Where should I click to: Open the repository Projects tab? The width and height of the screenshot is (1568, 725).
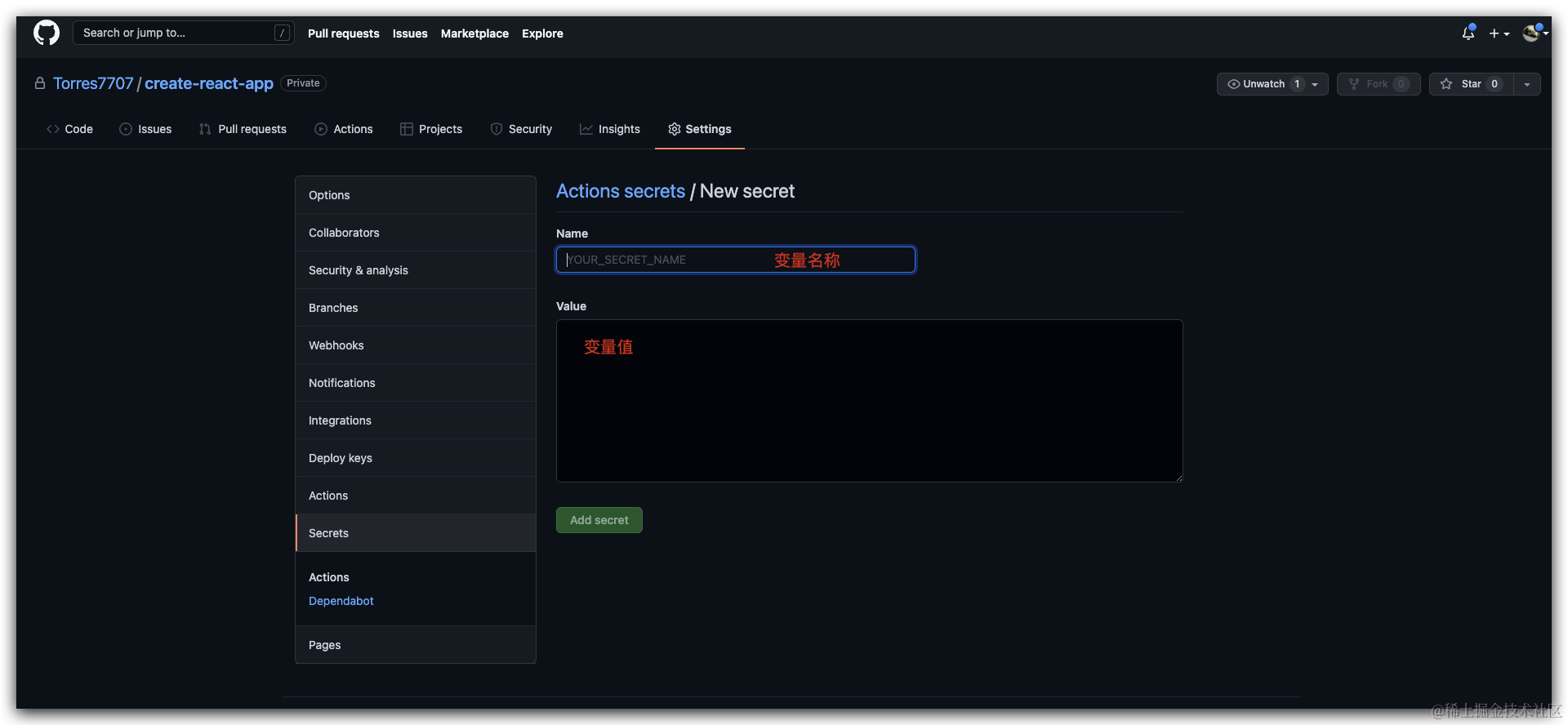click(431, 129)
